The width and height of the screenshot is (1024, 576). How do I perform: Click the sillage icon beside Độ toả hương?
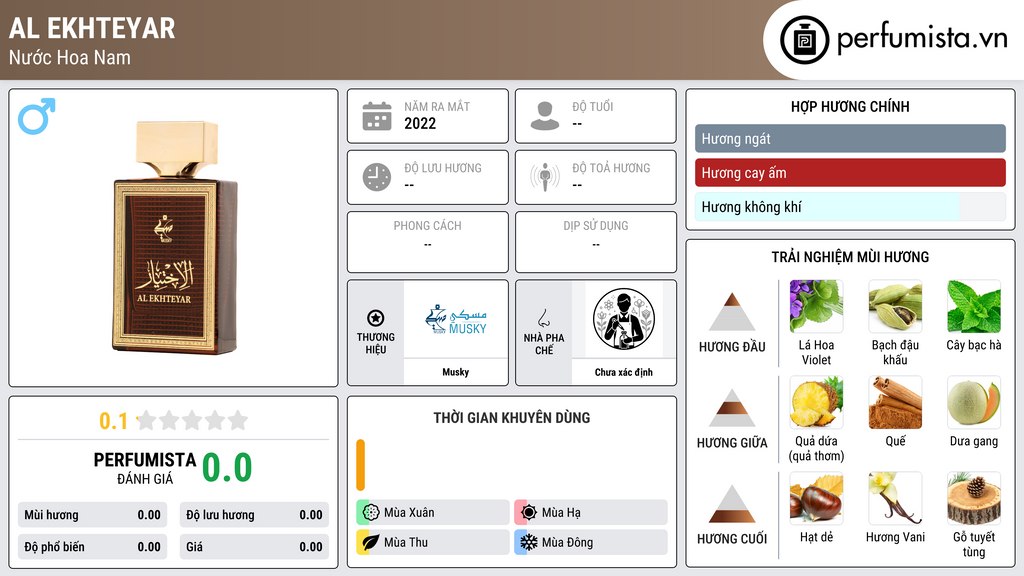pyautogui.click(x=545, y=177)
